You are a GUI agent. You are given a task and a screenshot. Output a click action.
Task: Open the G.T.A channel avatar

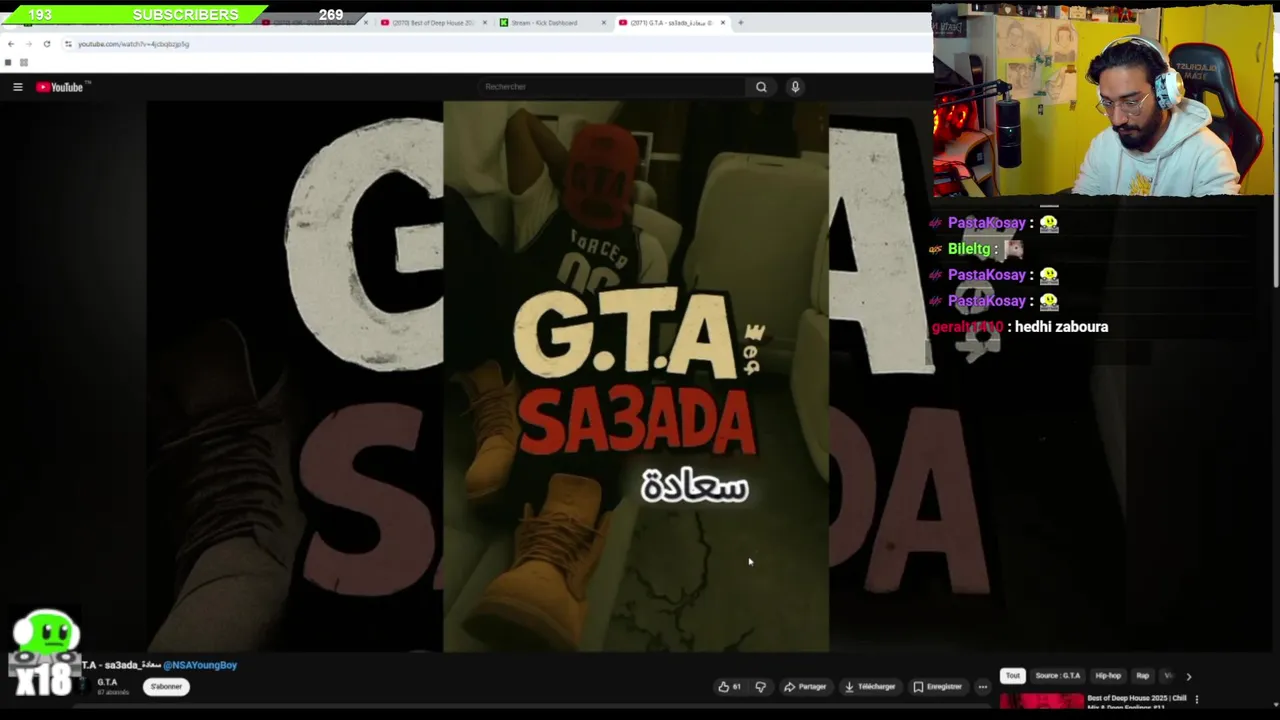tap(85, 686)
